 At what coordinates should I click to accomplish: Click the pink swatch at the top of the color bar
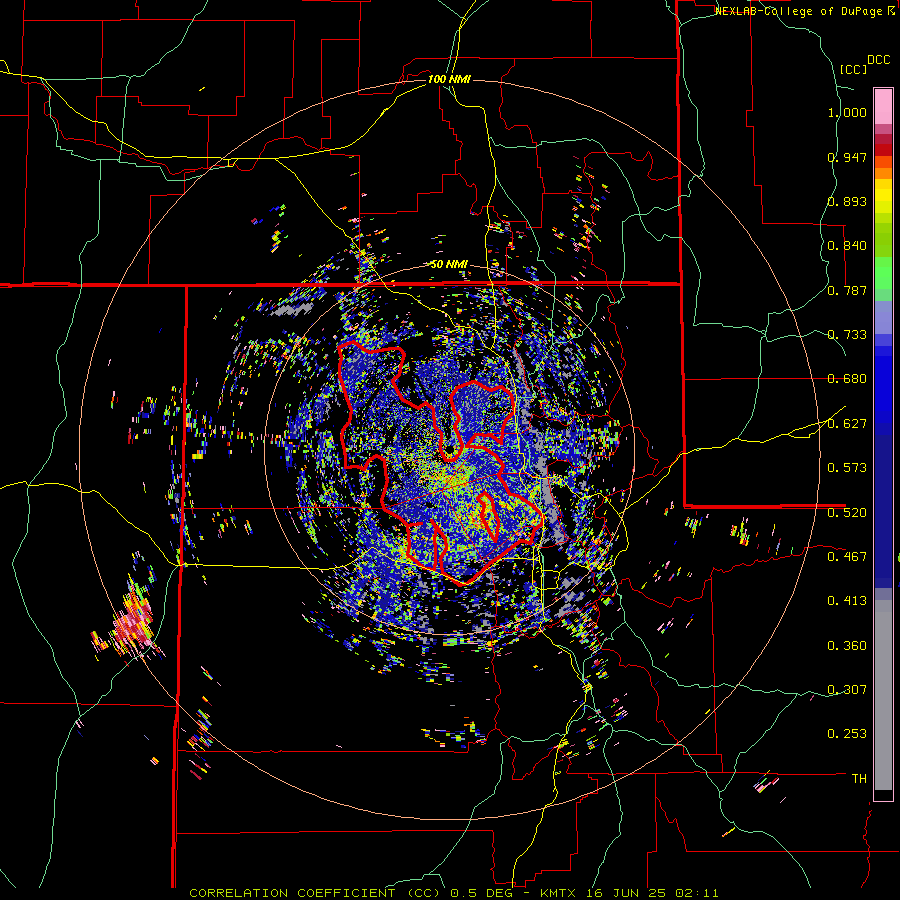click(883, 106)
